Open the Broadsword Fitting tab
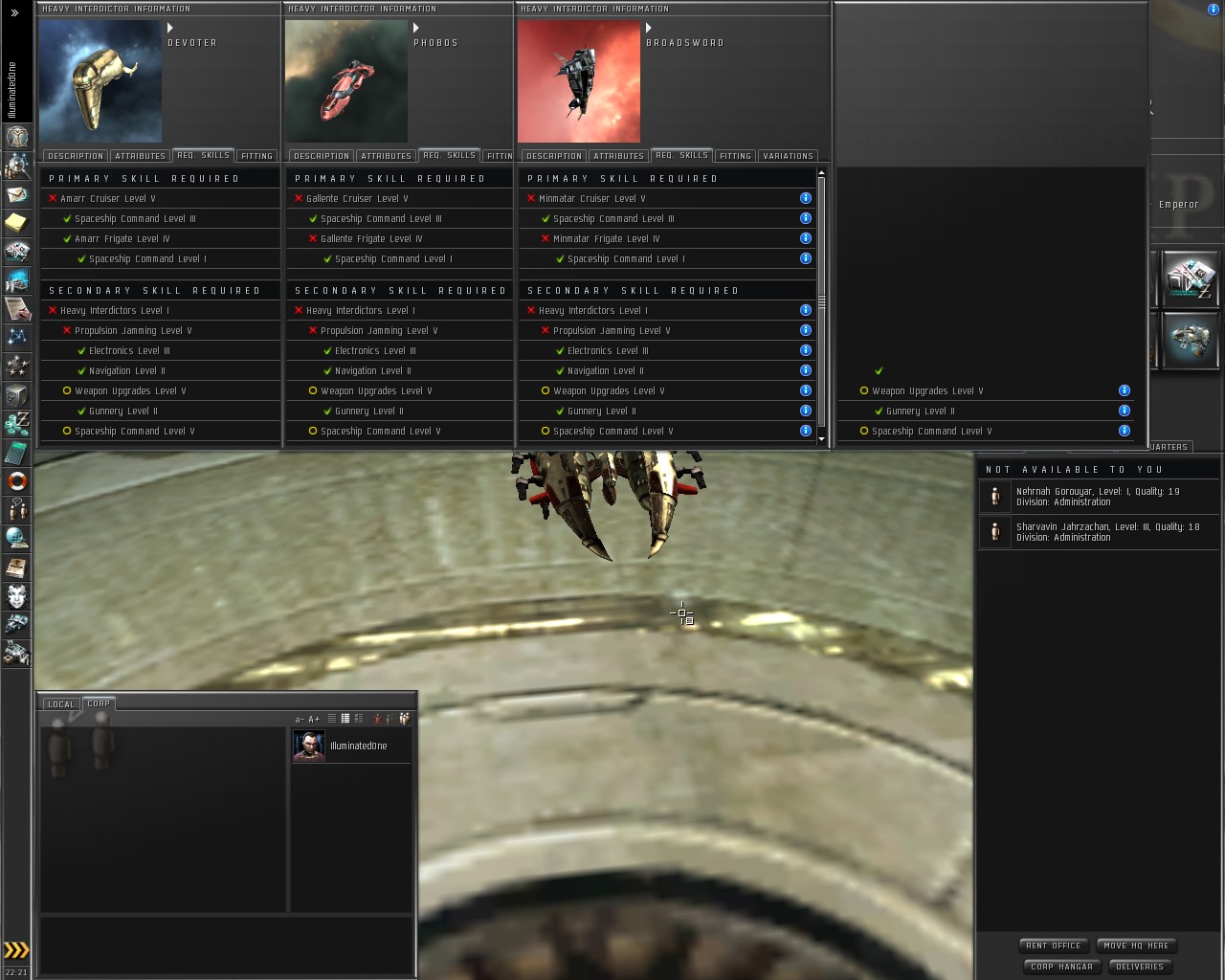Image resolution: width=1225 pixels, height=980 pixels. point(735,156)
